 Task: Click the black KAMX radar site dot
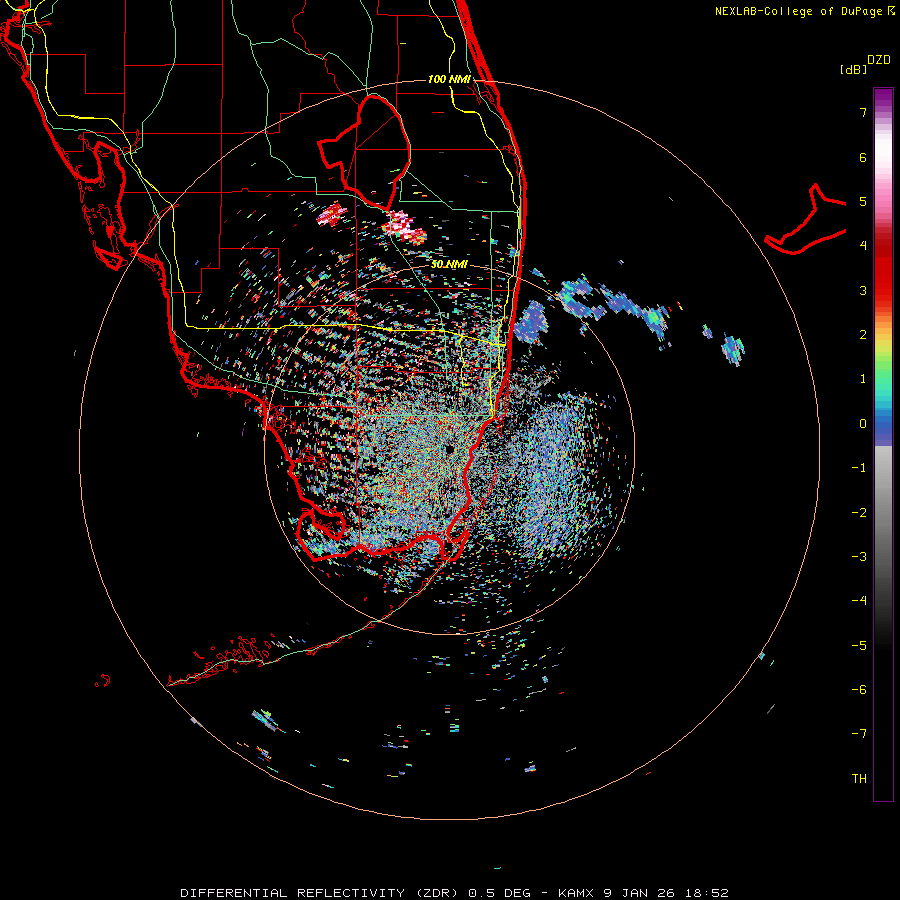[449, 449]
